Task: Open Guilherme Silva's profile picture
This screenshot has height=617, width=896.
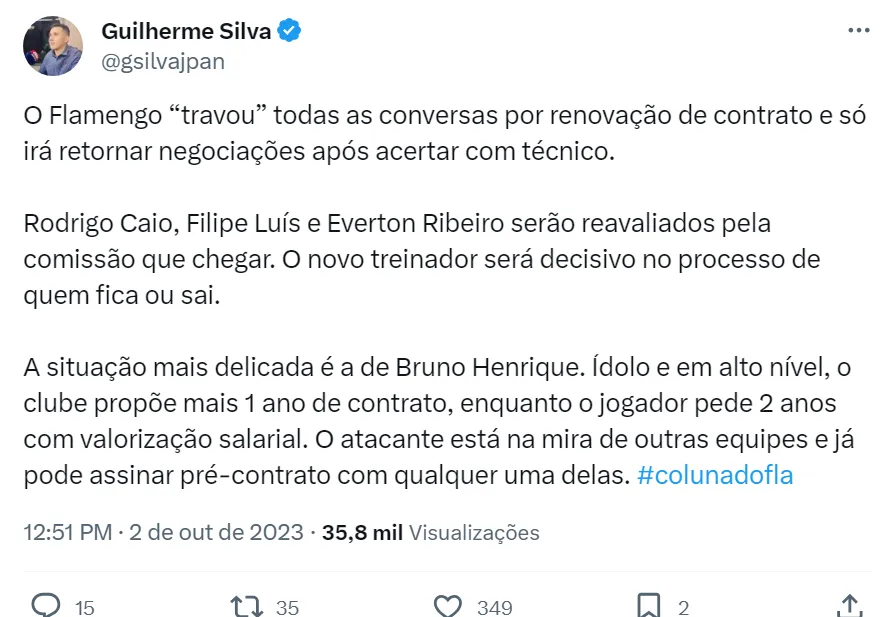Action: [53, 46]
